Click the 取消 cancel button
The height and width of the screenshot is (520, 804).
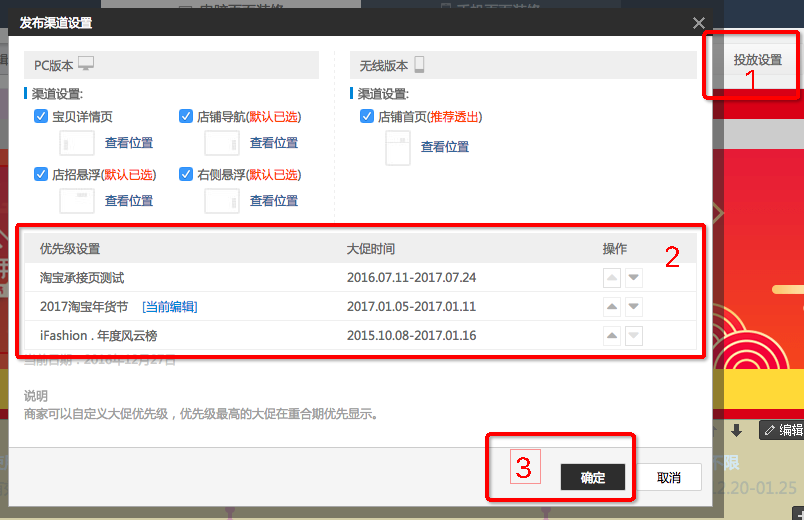tap(669, 477)
